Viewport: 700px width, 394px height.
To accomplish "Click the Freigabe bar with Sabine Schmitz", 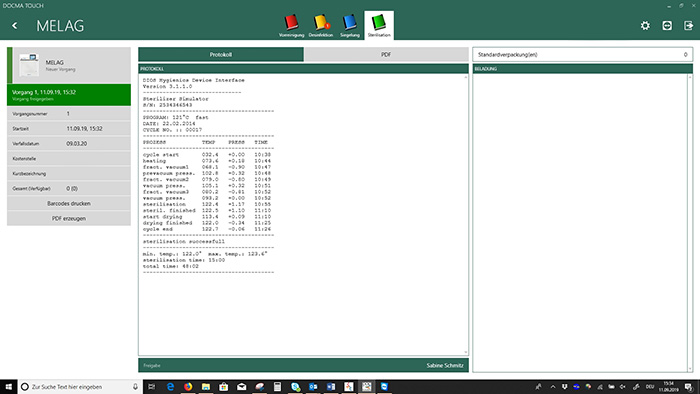I will [x=304, y=365].
